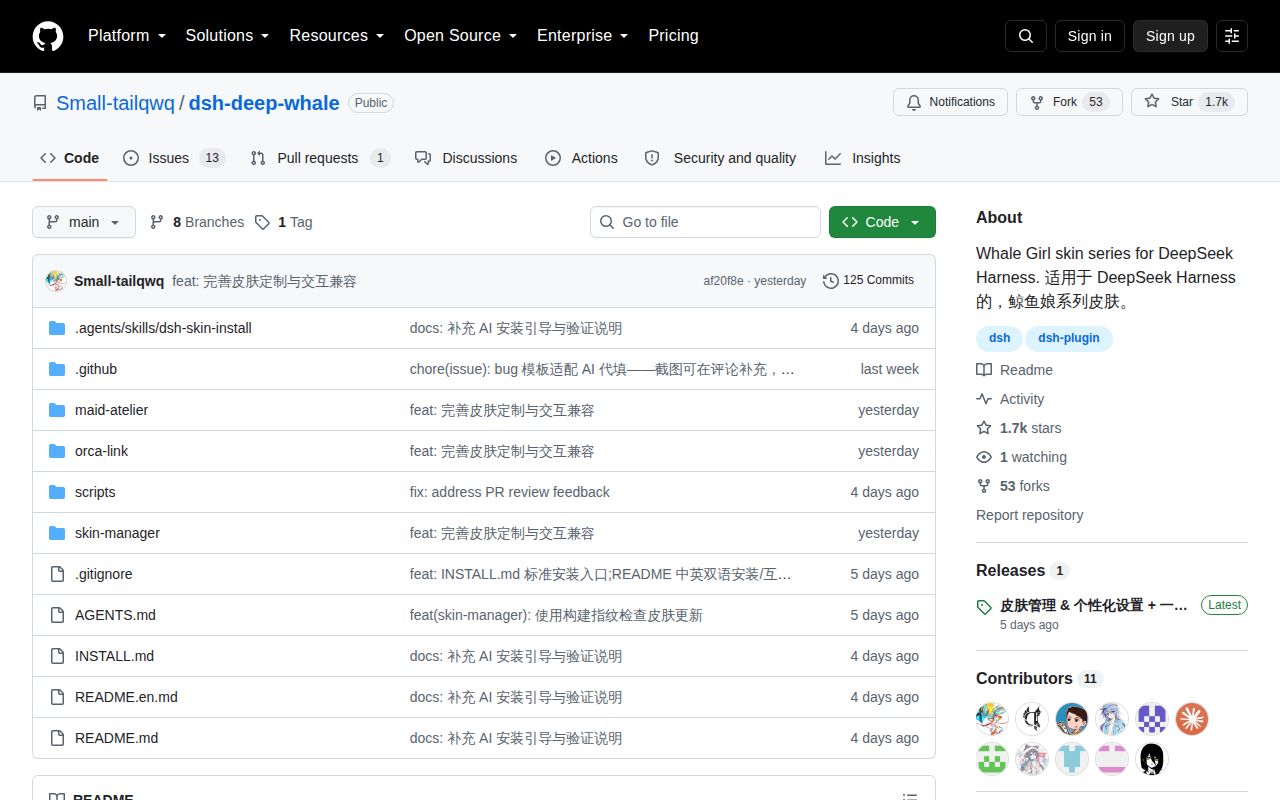Click the search magnifier icon in header
This screenshot has width=1280, height=800.
click(1026, 36)
